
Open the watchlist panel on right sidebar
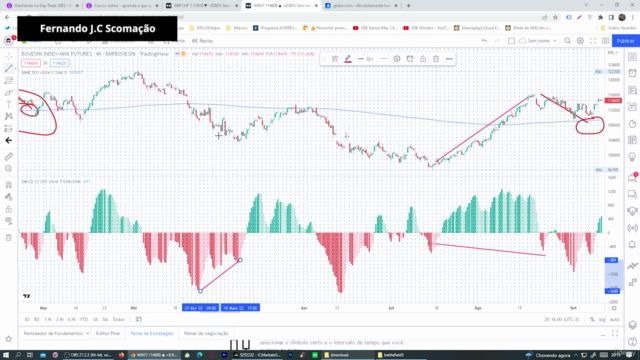(632, 57)
